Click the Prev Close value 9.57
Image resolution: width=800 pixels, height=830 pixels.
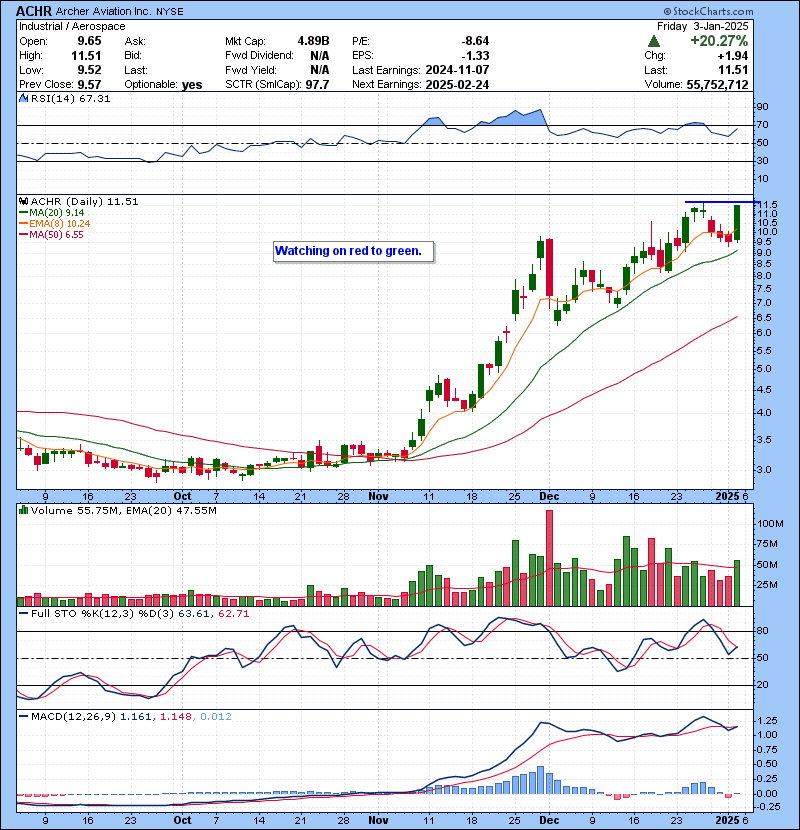coord(89,84)
